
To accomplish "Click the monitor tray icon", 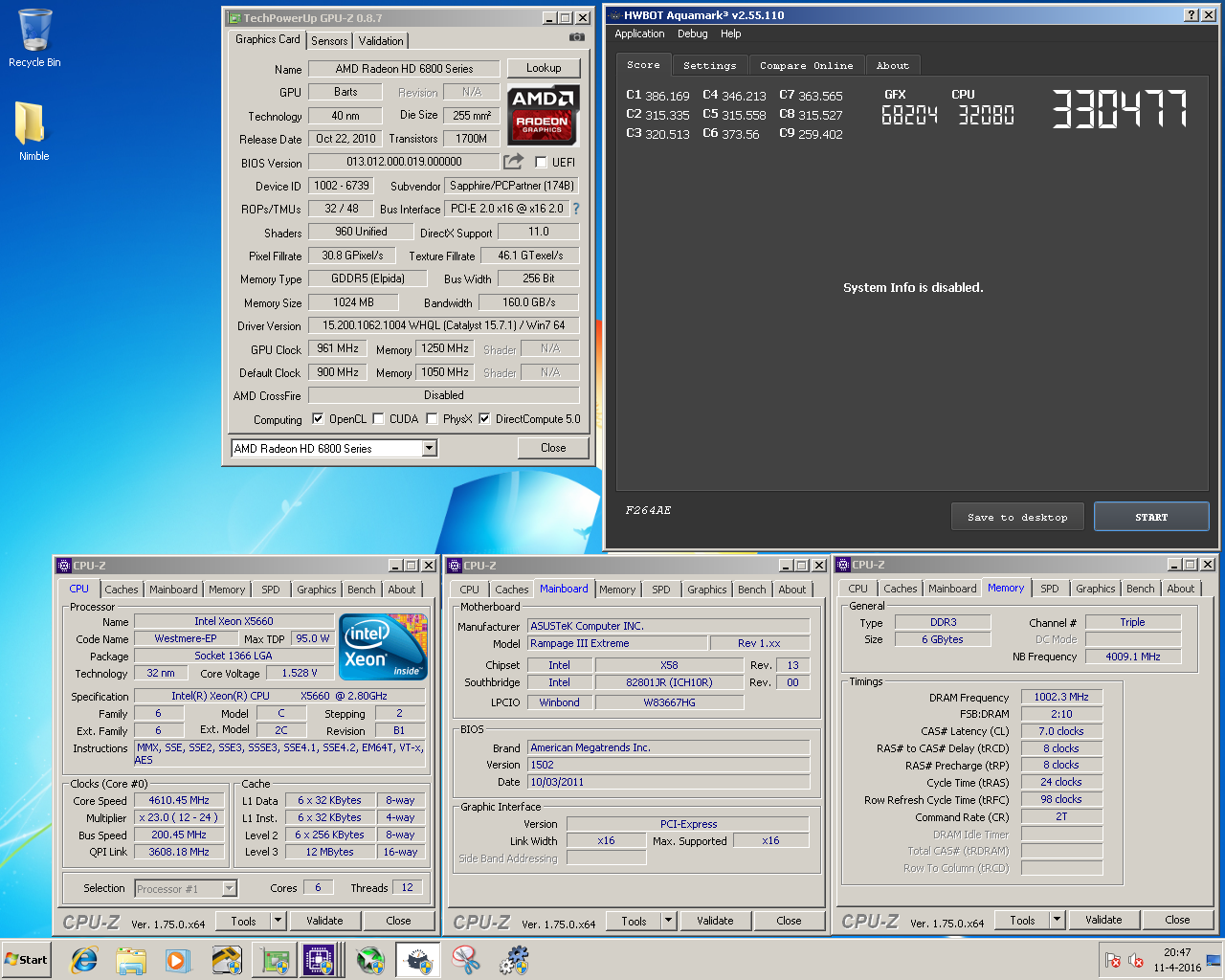I will pyautogui.click(x=1213, y=960).
